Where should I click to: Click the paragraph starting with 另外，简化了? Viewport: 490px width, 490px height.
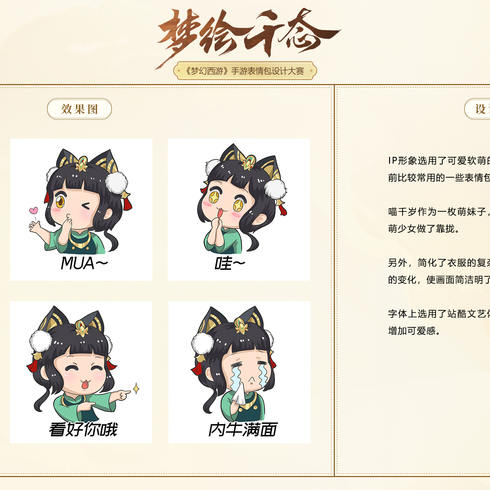coord(439,271)
